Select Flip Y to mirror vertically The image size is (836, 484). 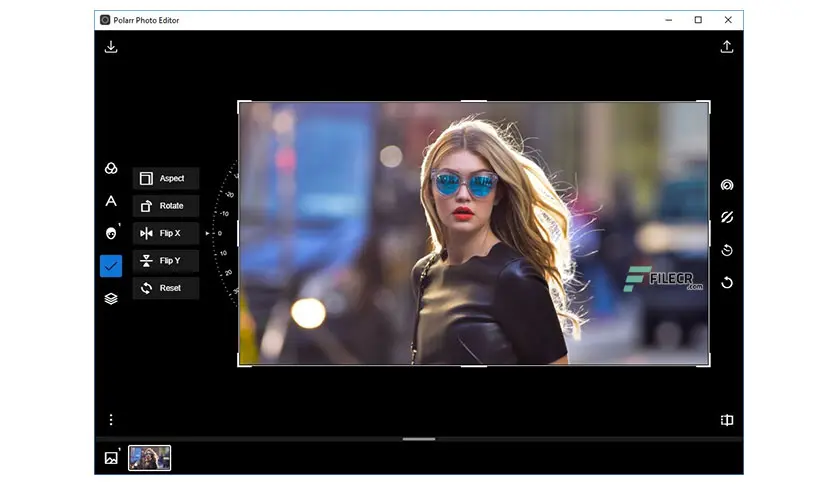click(166, 261)
